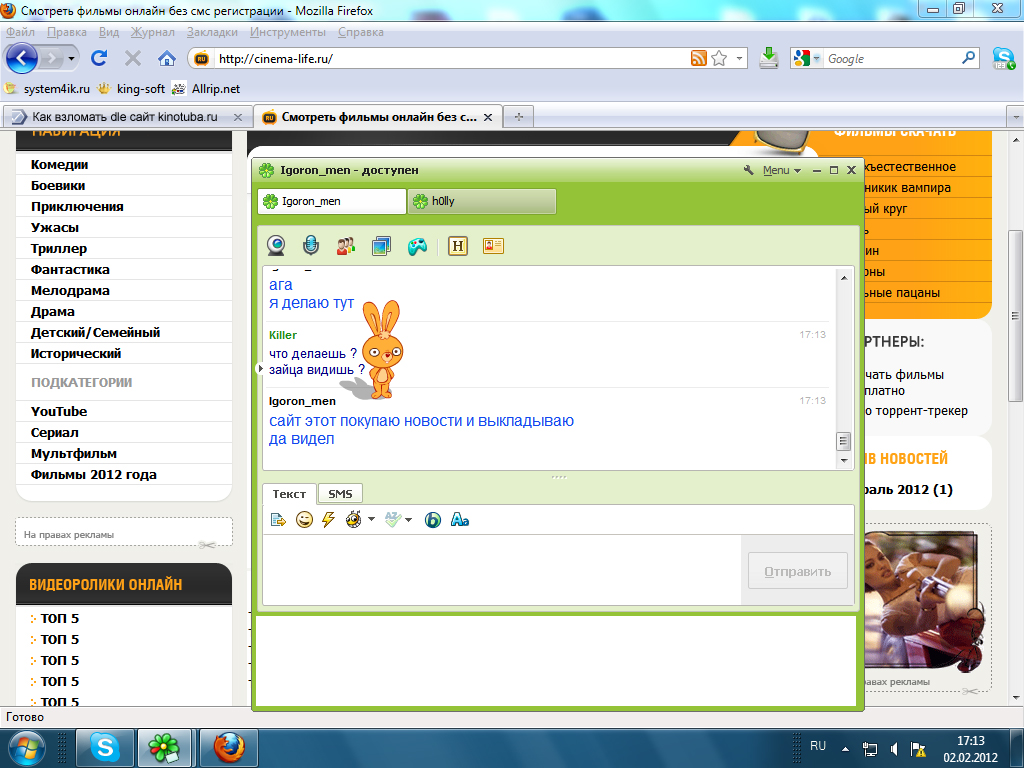Change the RU keyboard language indicator
The width and height of the screenshot is (1024, 768).
pyautogui.click(x=818, y=746)
